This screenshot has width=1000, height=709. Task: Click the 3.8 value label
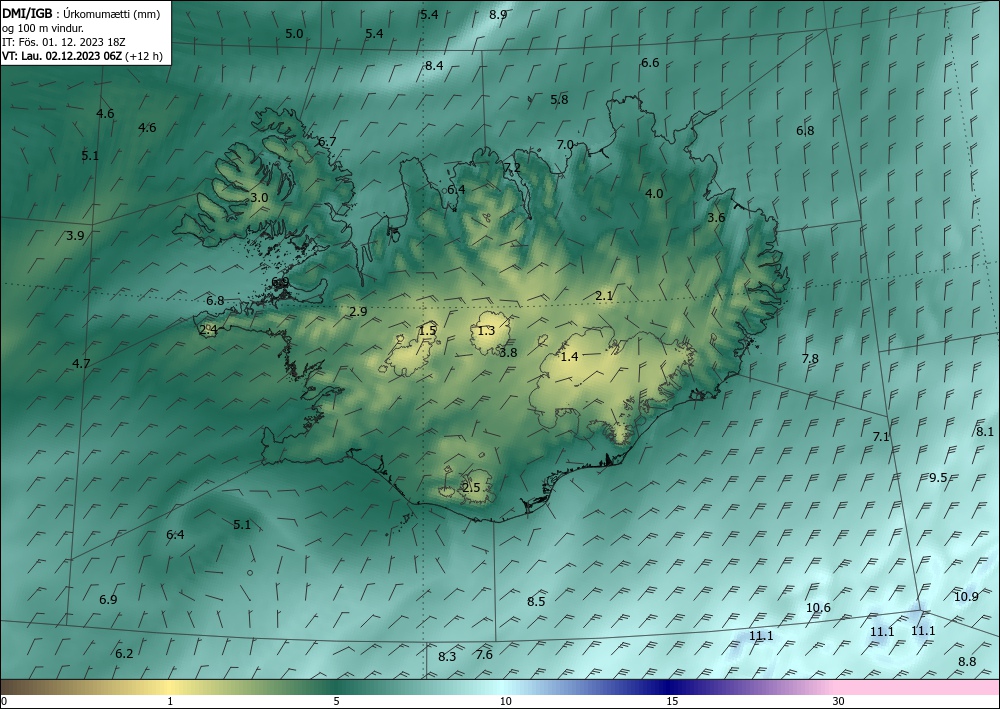point(508,352)
